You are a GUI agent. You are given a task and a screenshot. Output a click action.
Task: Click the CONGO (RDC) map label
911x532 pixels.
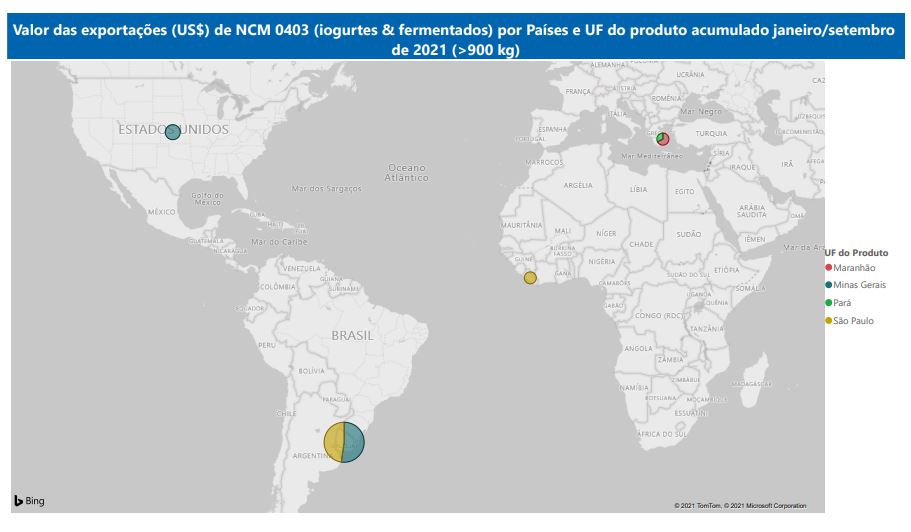tap(659, 315)
